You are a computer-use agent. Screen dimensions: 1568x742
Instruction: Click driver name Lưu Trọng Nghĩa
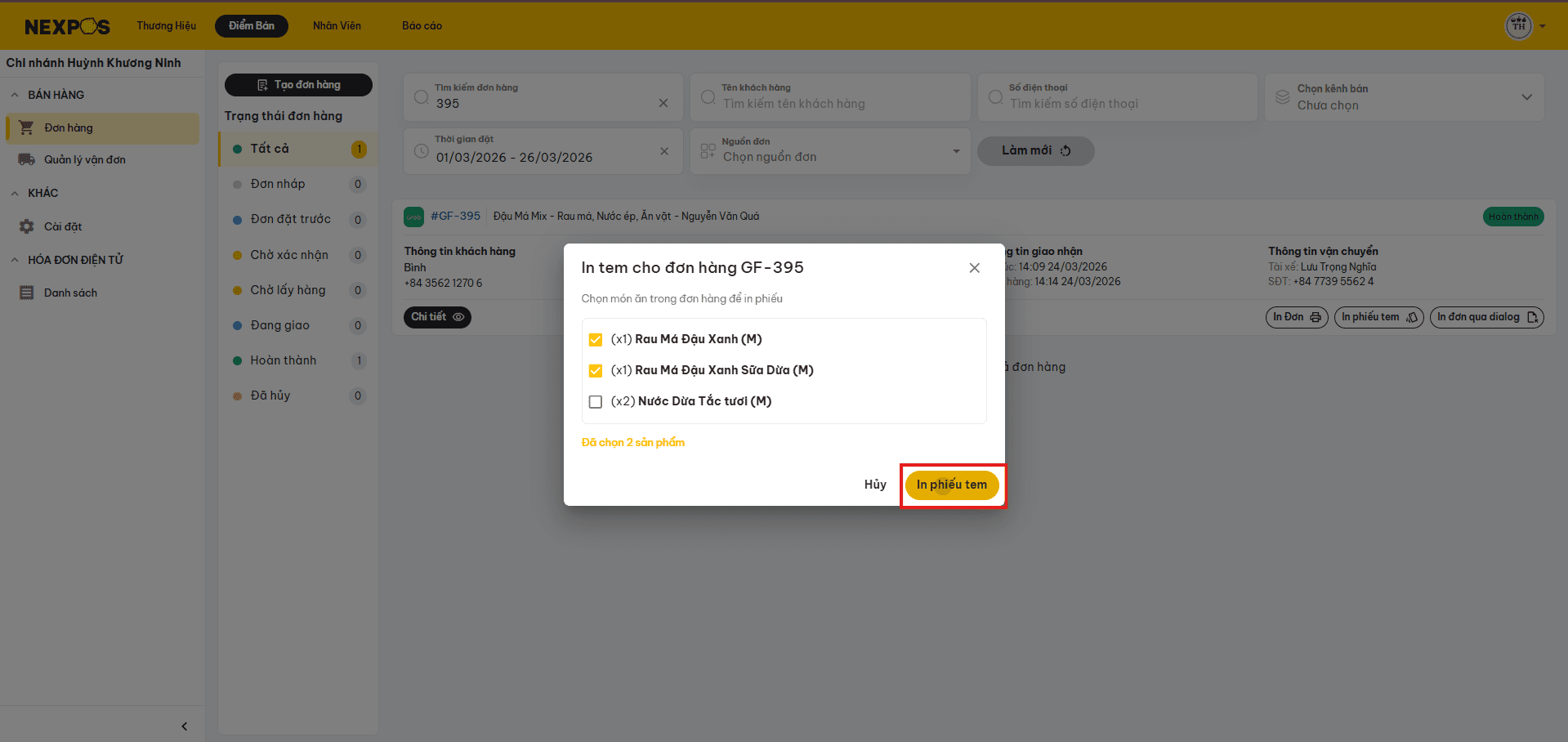pyautogui.click(x=1338, y=267)
